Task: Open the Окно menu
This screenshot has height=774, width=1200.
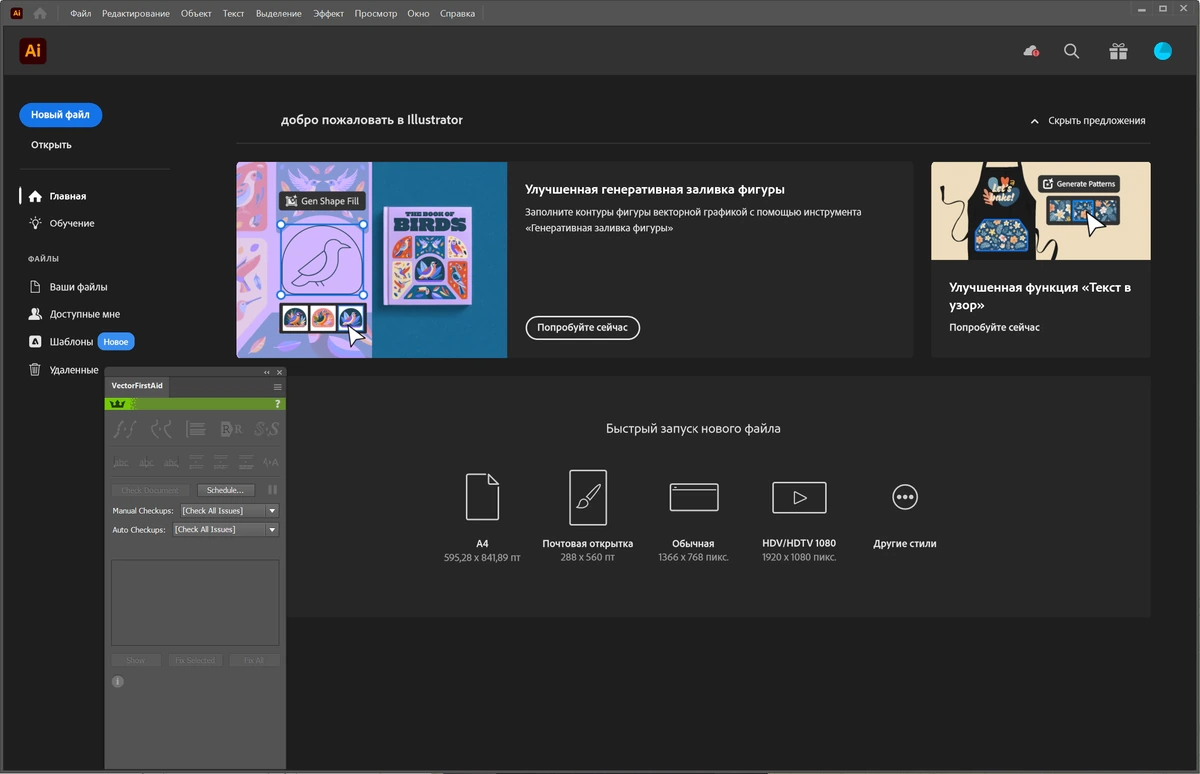Action: 418,14
